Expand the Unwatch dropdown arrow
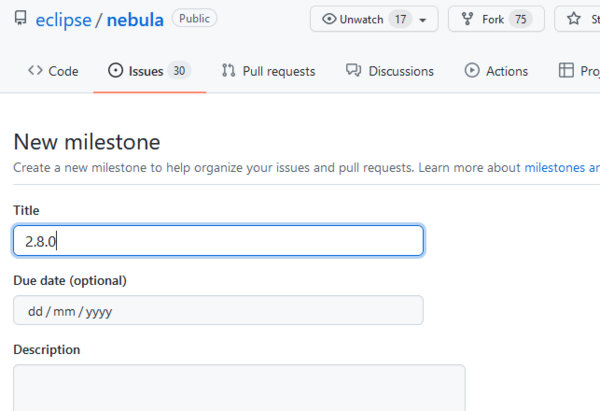Screen dimensions: 600x411 (423, 20)
